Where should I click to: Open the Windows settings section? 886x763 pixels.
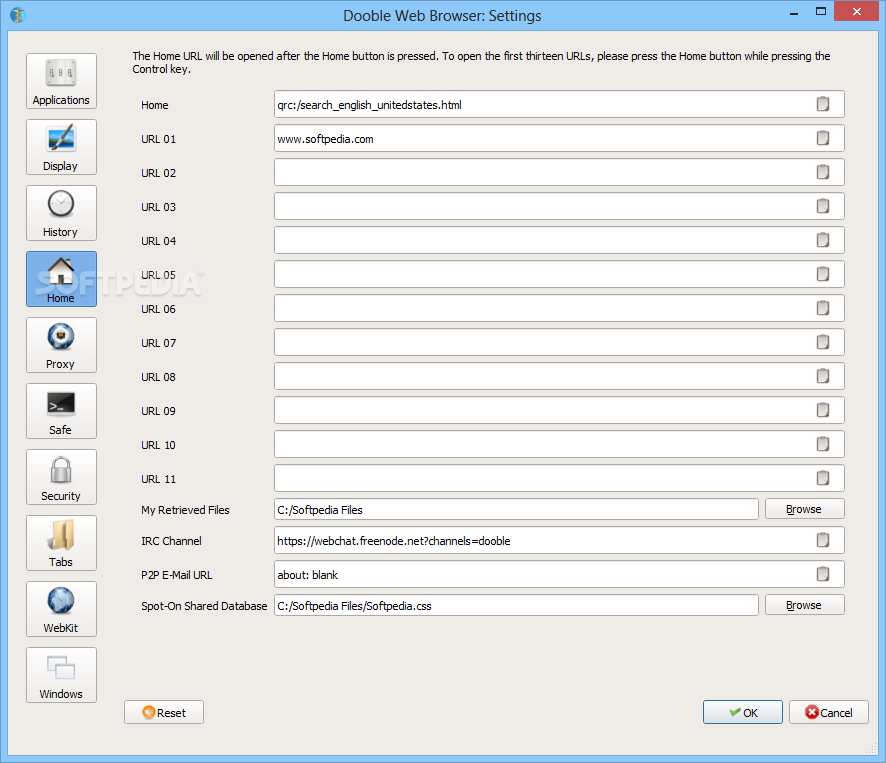point(61,675)
